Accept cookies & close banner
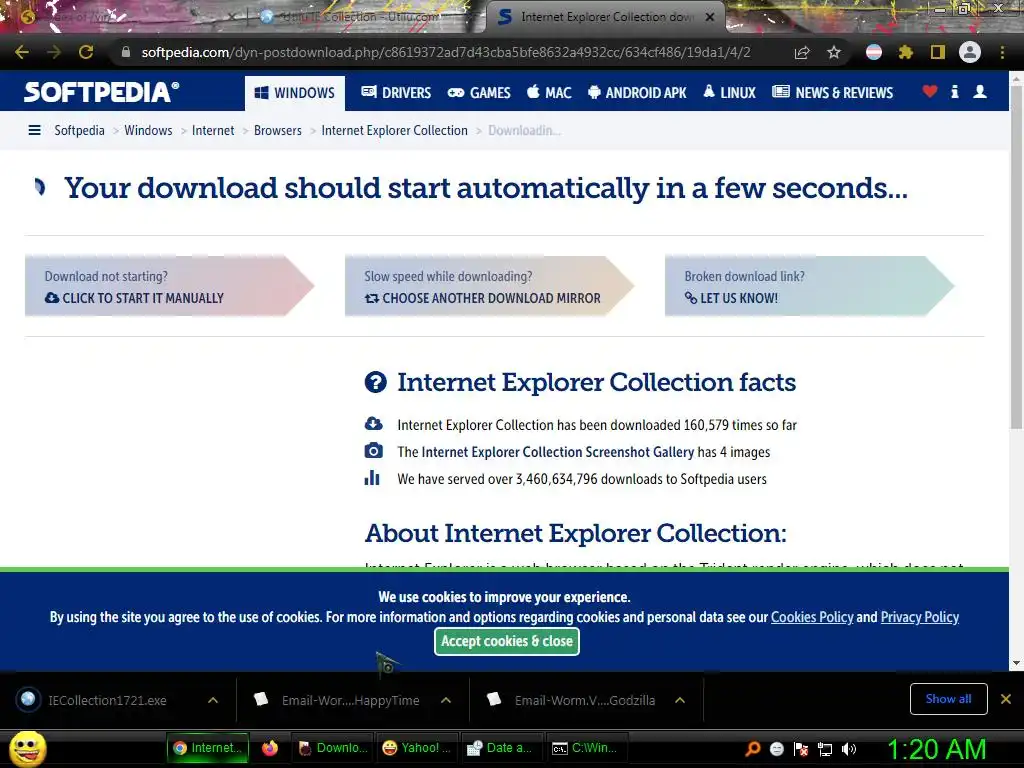 click(x=507, y=641)
